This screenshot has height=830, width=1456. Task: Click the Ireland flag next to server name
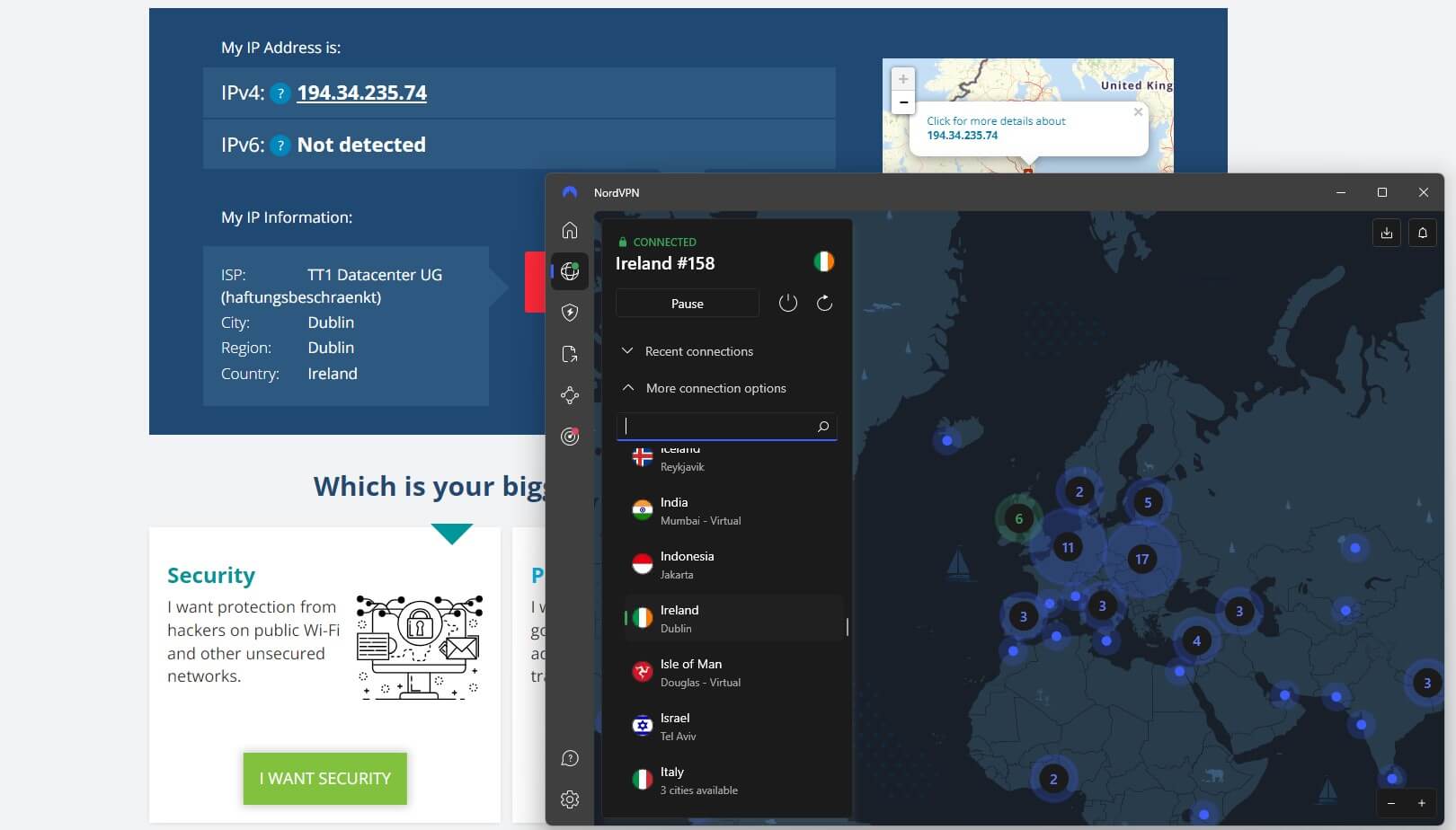824,261
